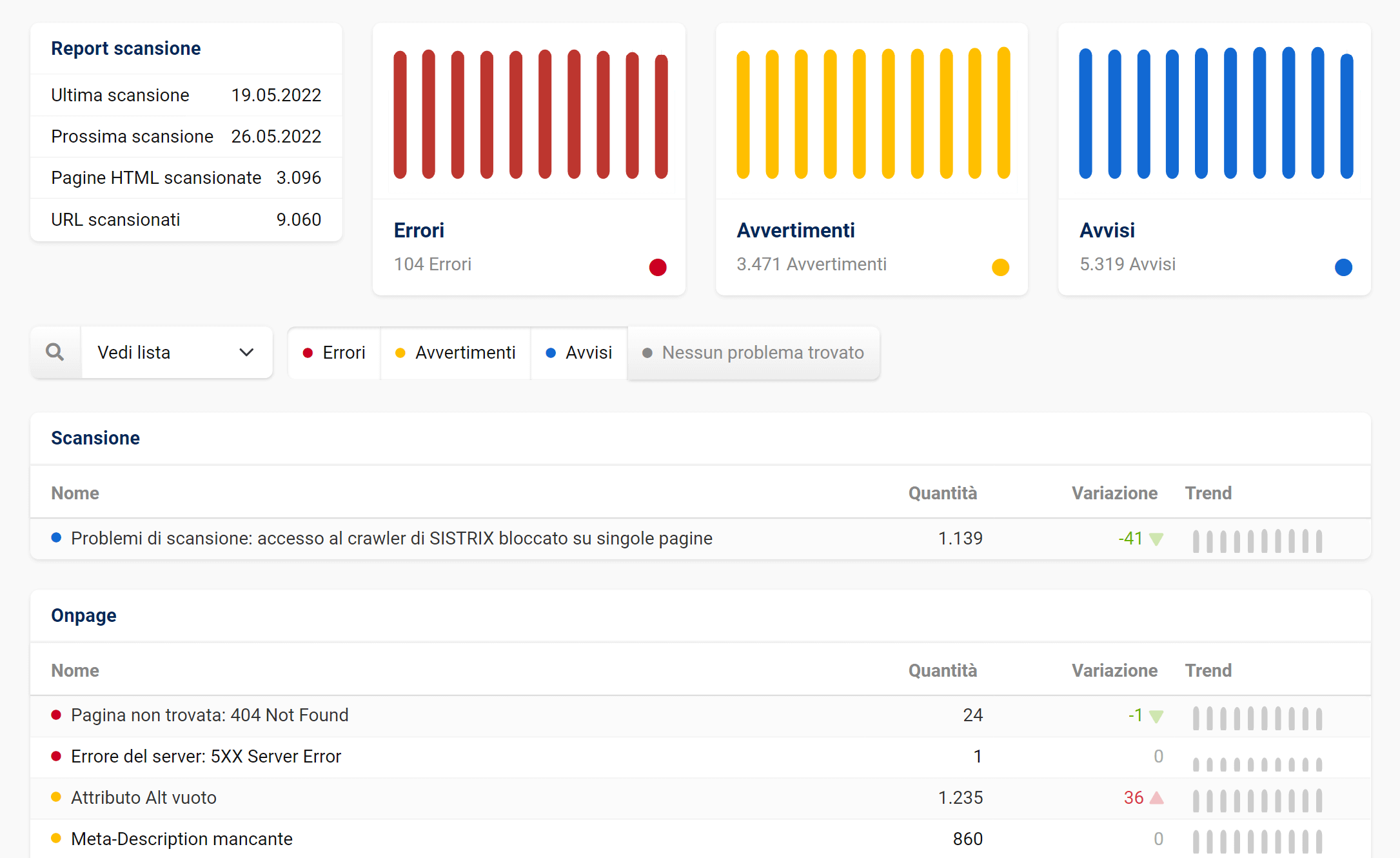The width and height of the screenshot is (1400, 858).
Task: Click the 3.471 Avvertimenti count
Action: tap(811, 264)
